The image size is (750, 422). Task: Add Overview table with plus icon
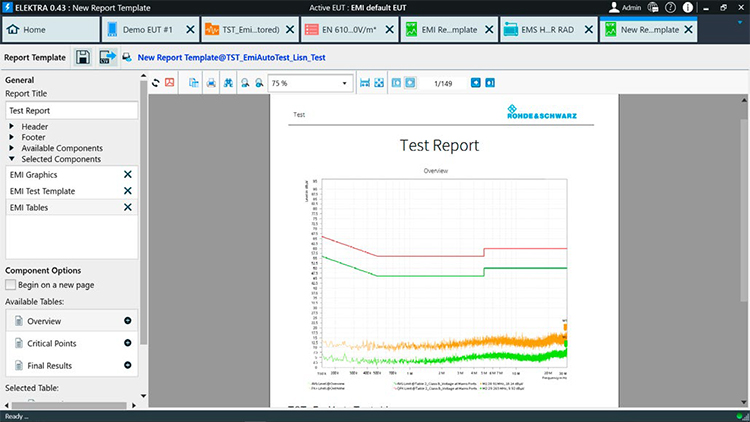tap(127, 321)
